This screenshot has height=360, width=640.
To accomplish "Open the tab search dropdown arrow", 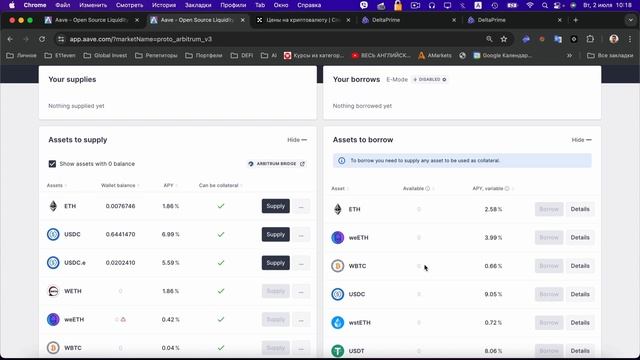I will [x=630, y=20].
